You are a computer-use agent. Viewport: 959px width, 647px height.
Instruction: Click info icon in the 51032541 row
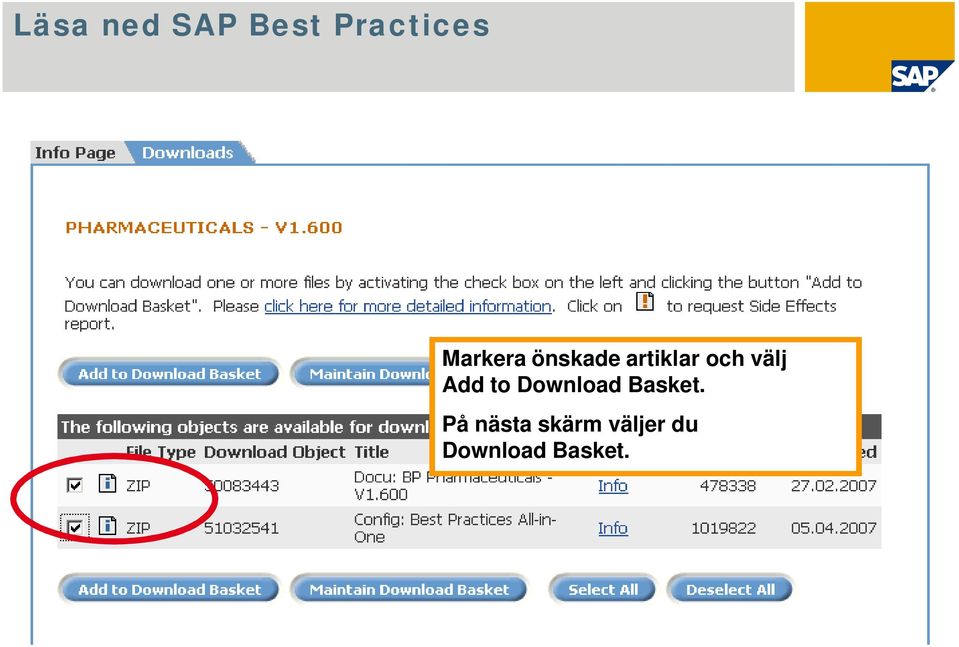point(108,526)
